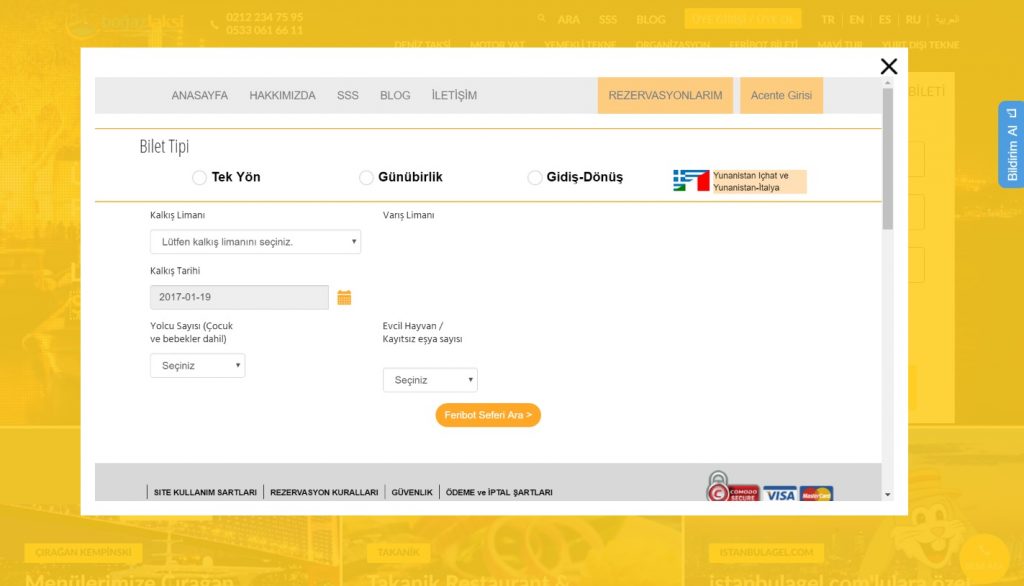The width and height of the screenshot is (1024, 586).
Task: Open the REZERVASYONLARIM button
Action: click(x=665, y=96)
